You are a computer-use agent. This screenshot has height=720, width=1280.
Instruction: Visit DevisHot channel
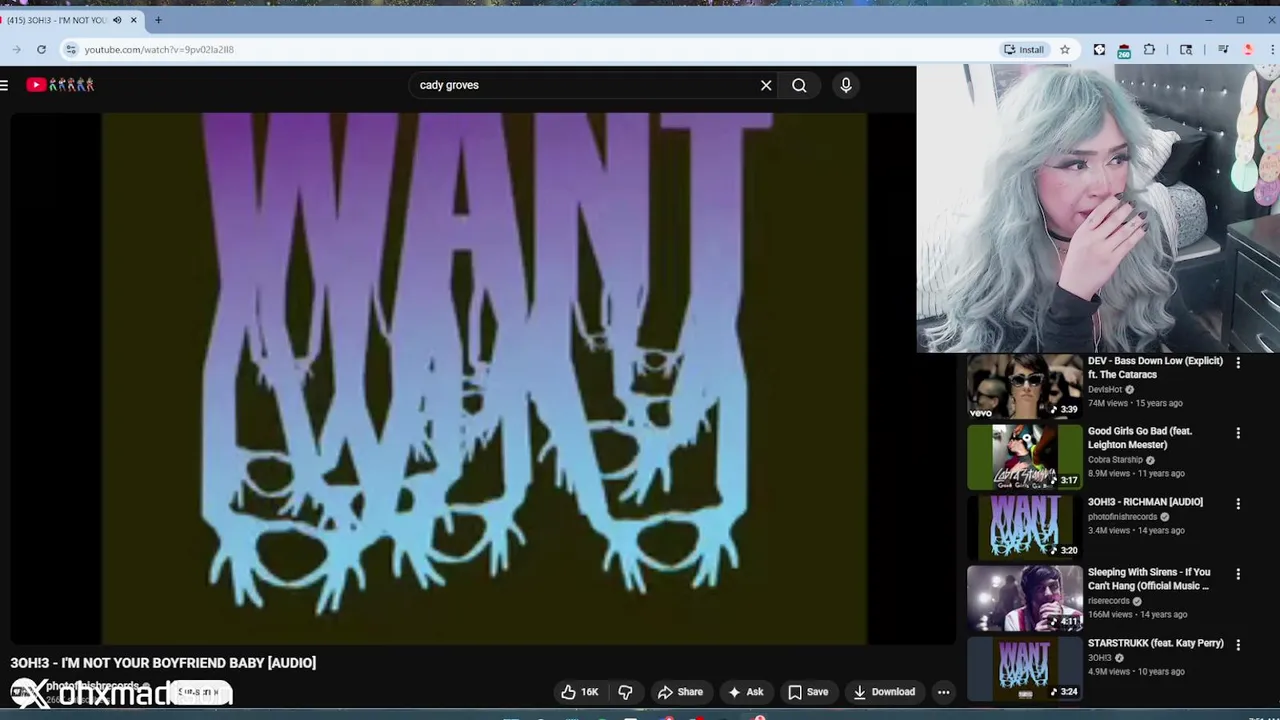[1105, 389]
